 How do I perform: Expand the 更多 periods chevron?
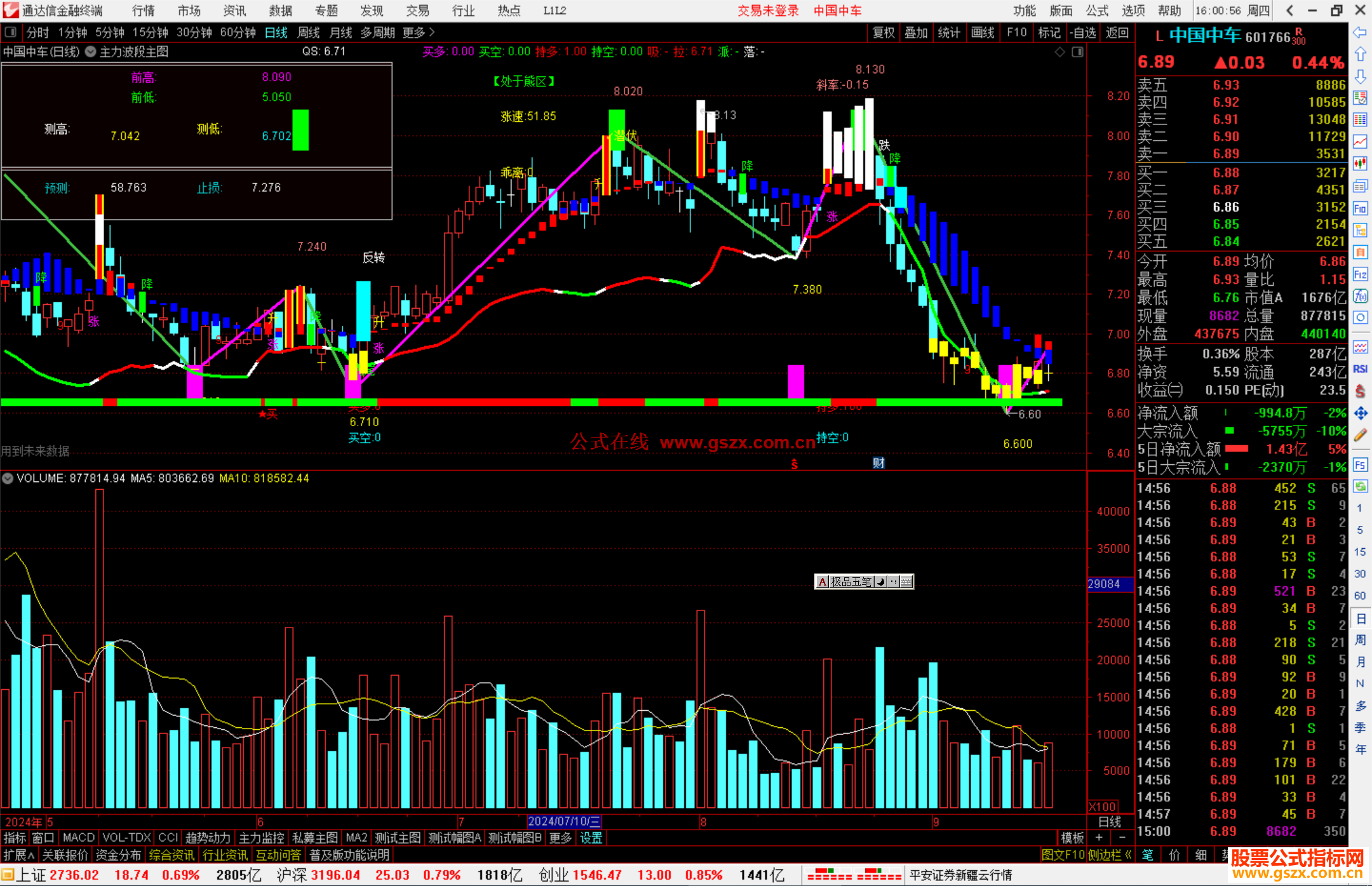coord(432,32)
